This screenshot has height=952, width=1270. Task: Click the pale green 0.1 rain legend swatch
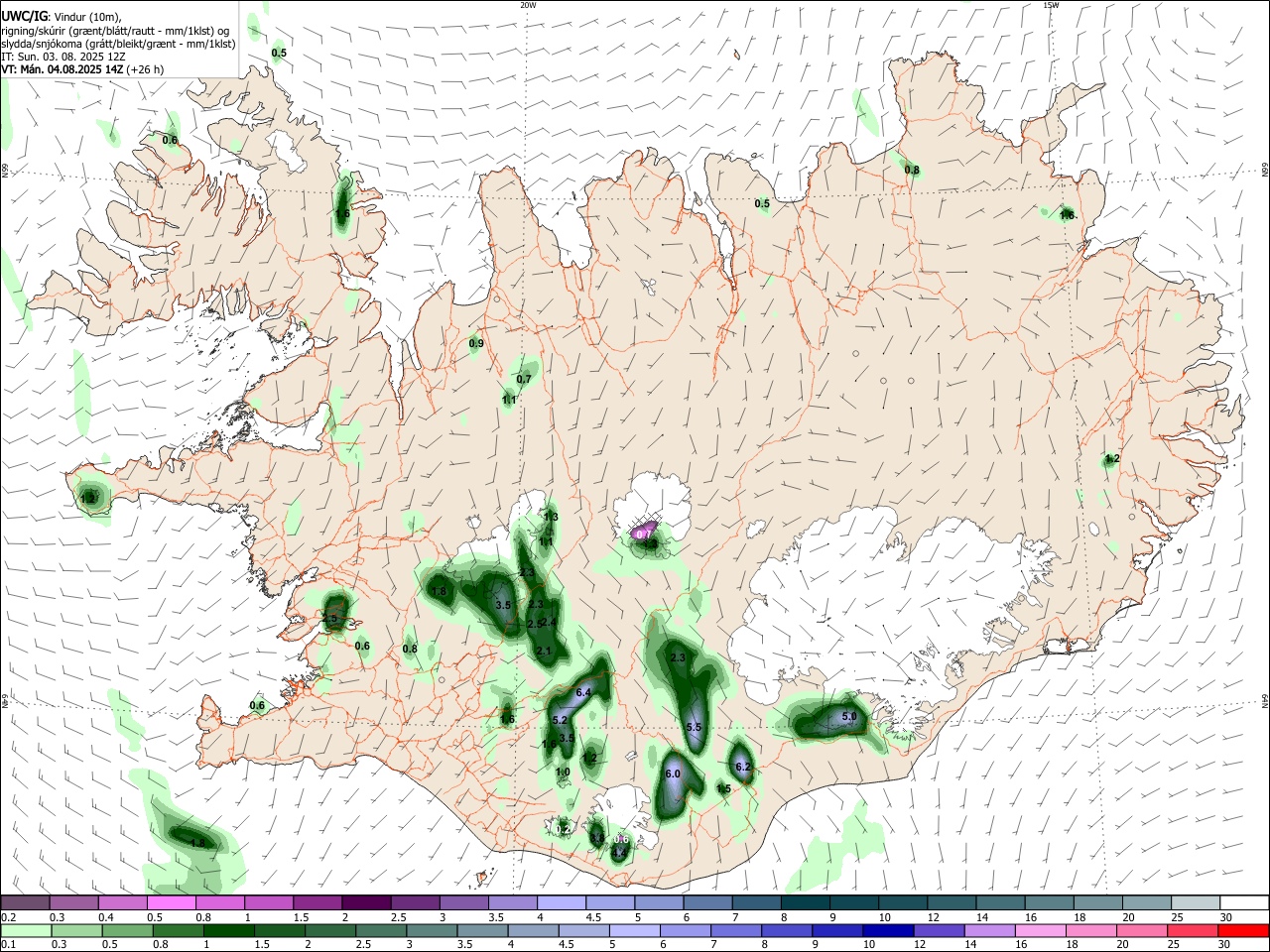pos(27,931)
